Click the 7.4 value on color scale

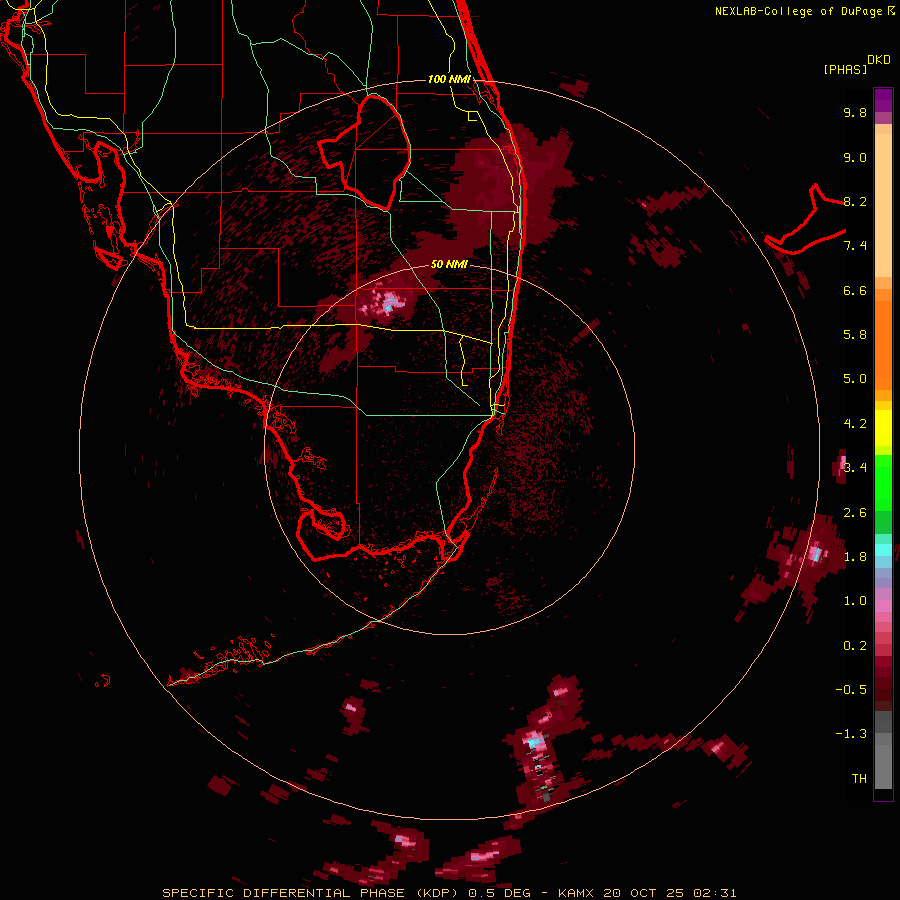(x=855, y=246)
